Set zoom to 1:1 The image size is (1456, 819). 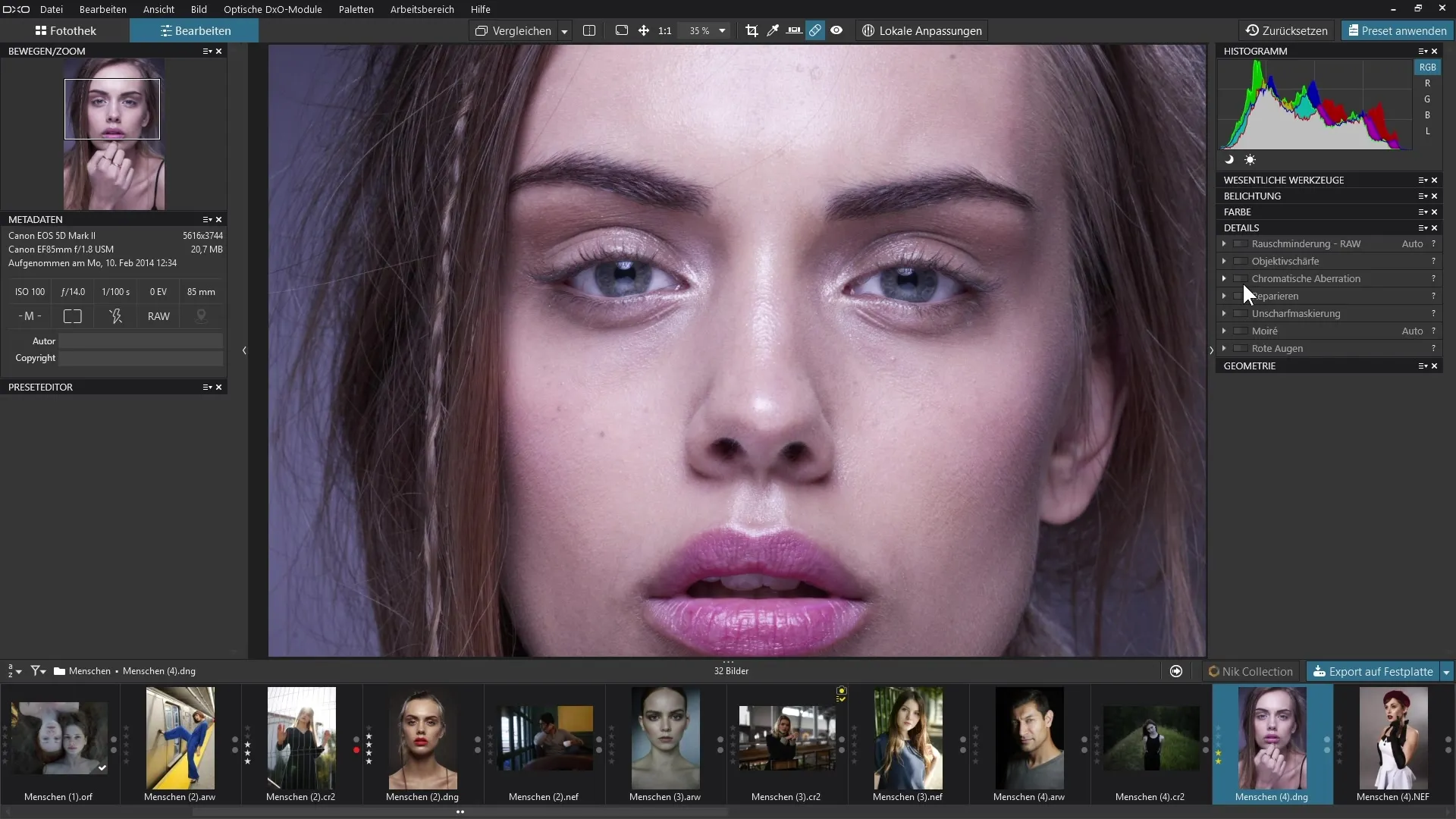665,31
